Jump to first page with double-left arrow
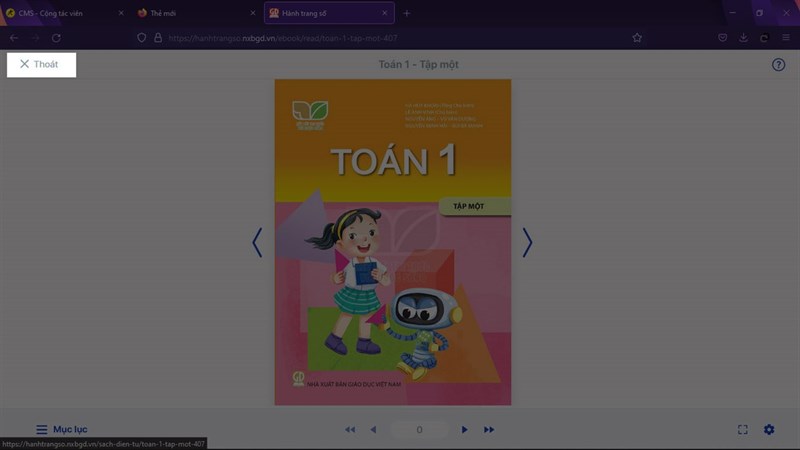The image size is (800, 450). point(350,429)
